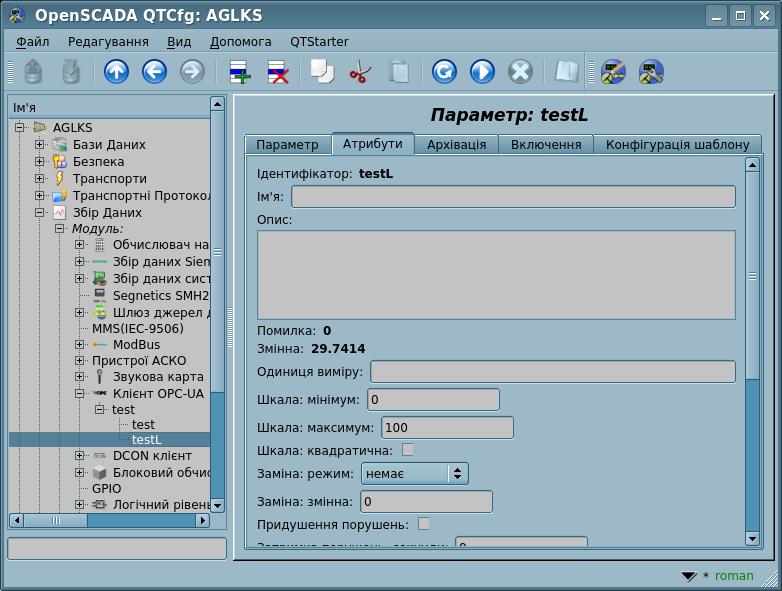Switch to the 'Архівація' tab

point(456,144)
